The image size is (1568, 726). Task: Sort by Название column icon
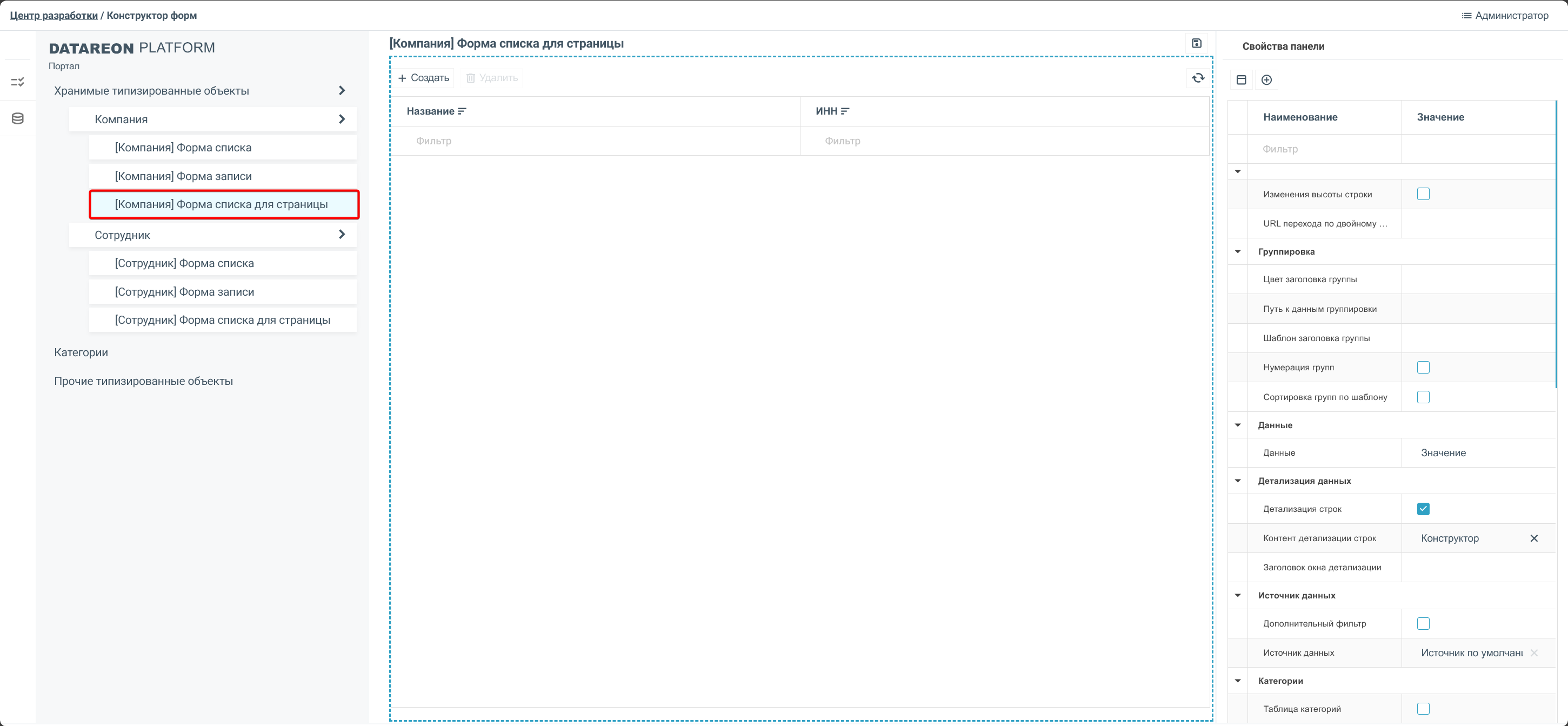point(462,111)
